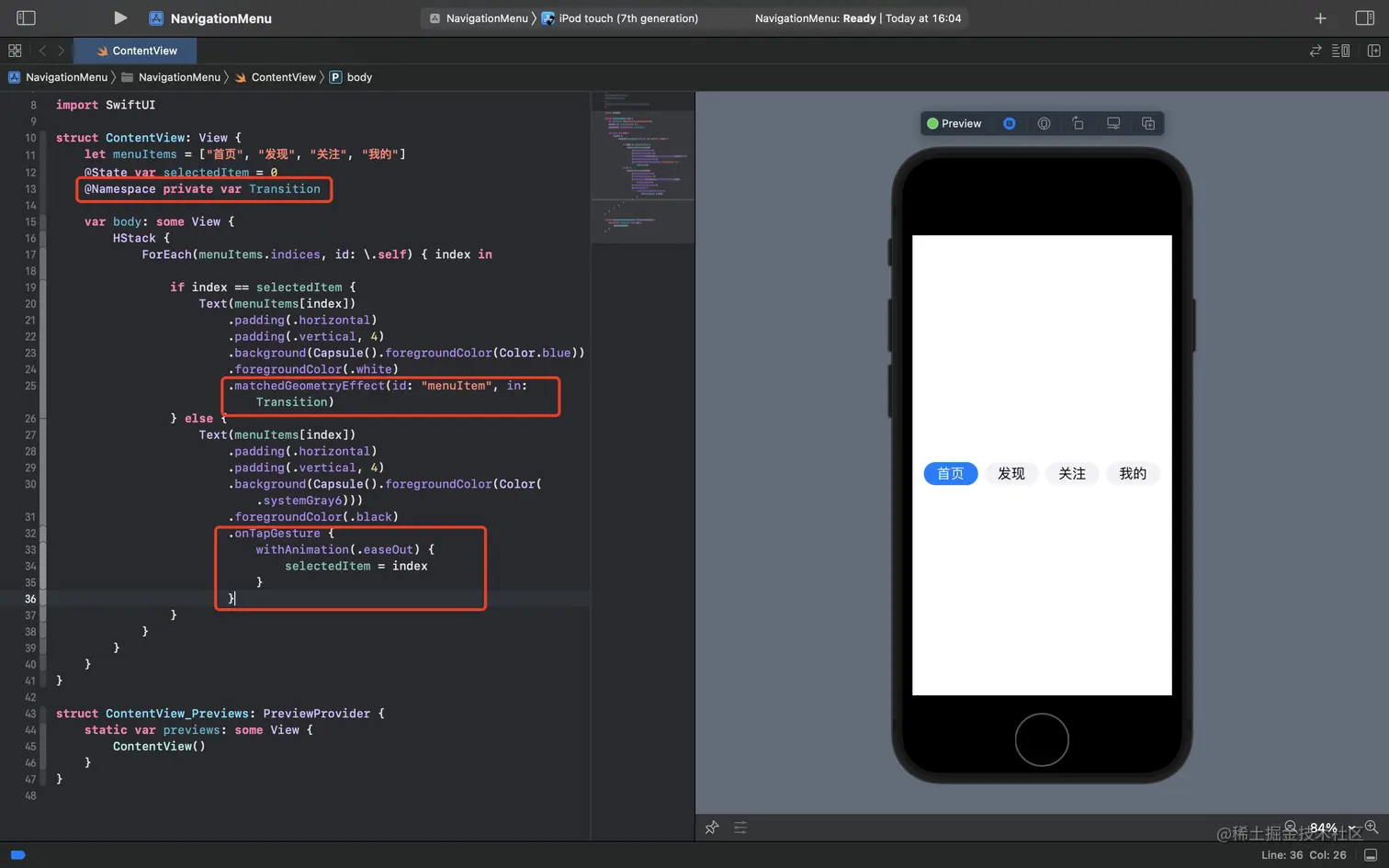Click the plus Library button
This screenshot has width=1389, height=868.
pos(1320,18)
